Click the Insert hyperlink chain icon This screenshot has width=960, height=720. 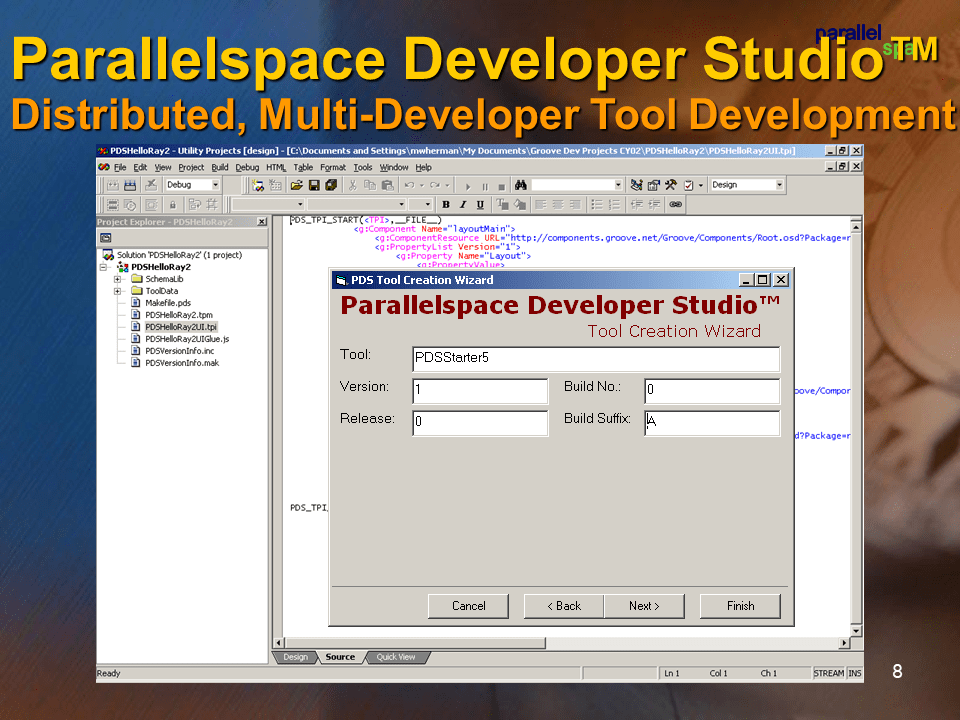point(675,204)
